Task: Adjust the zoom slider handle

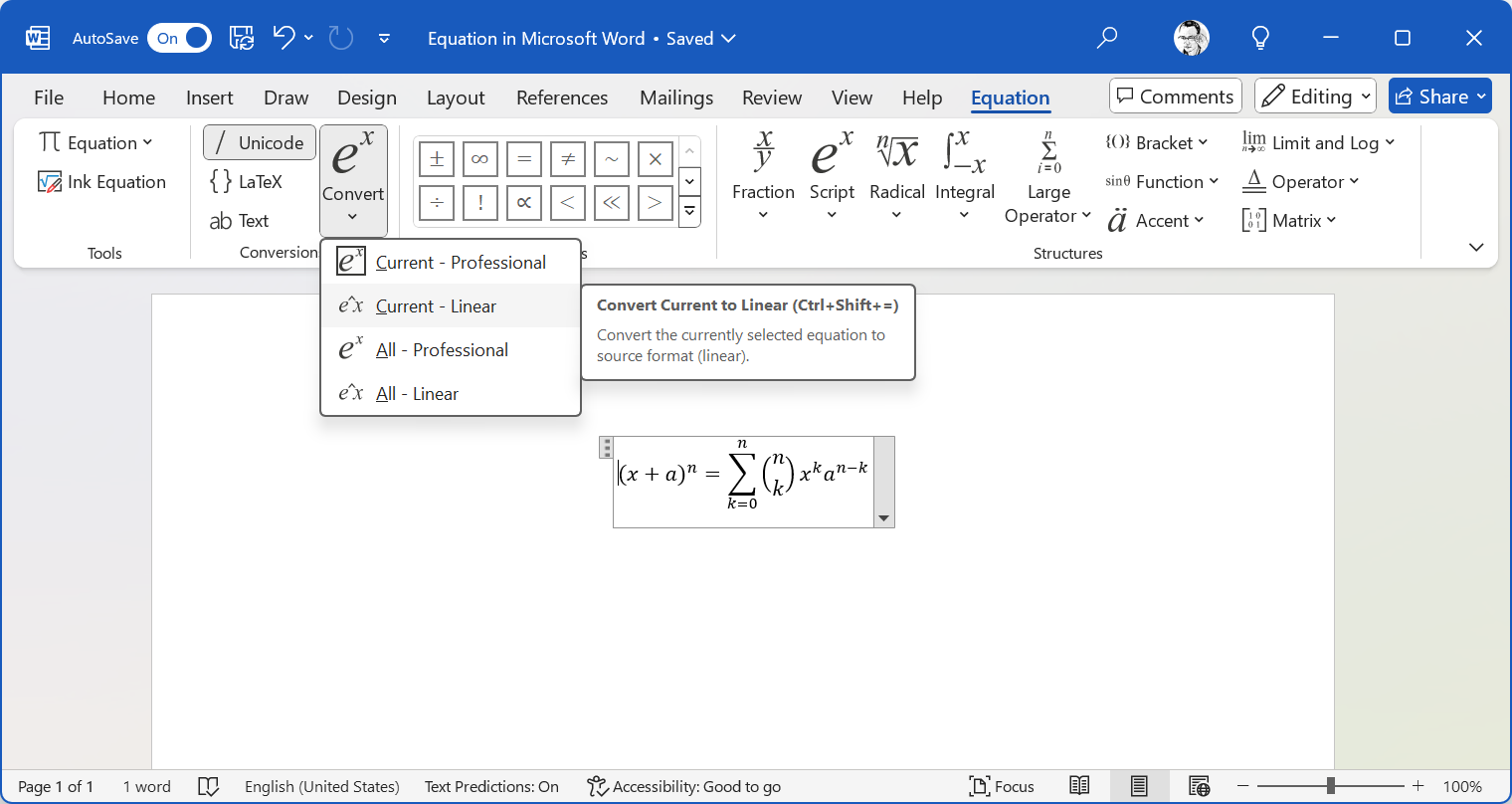Action: click(1330, 786)
